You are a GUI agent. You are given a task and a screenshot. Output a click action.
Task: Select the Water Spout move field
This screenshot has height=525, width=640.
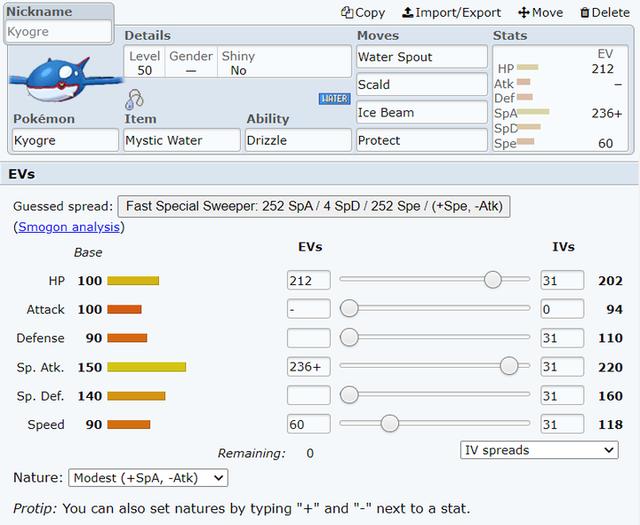(x=422, y=56)
